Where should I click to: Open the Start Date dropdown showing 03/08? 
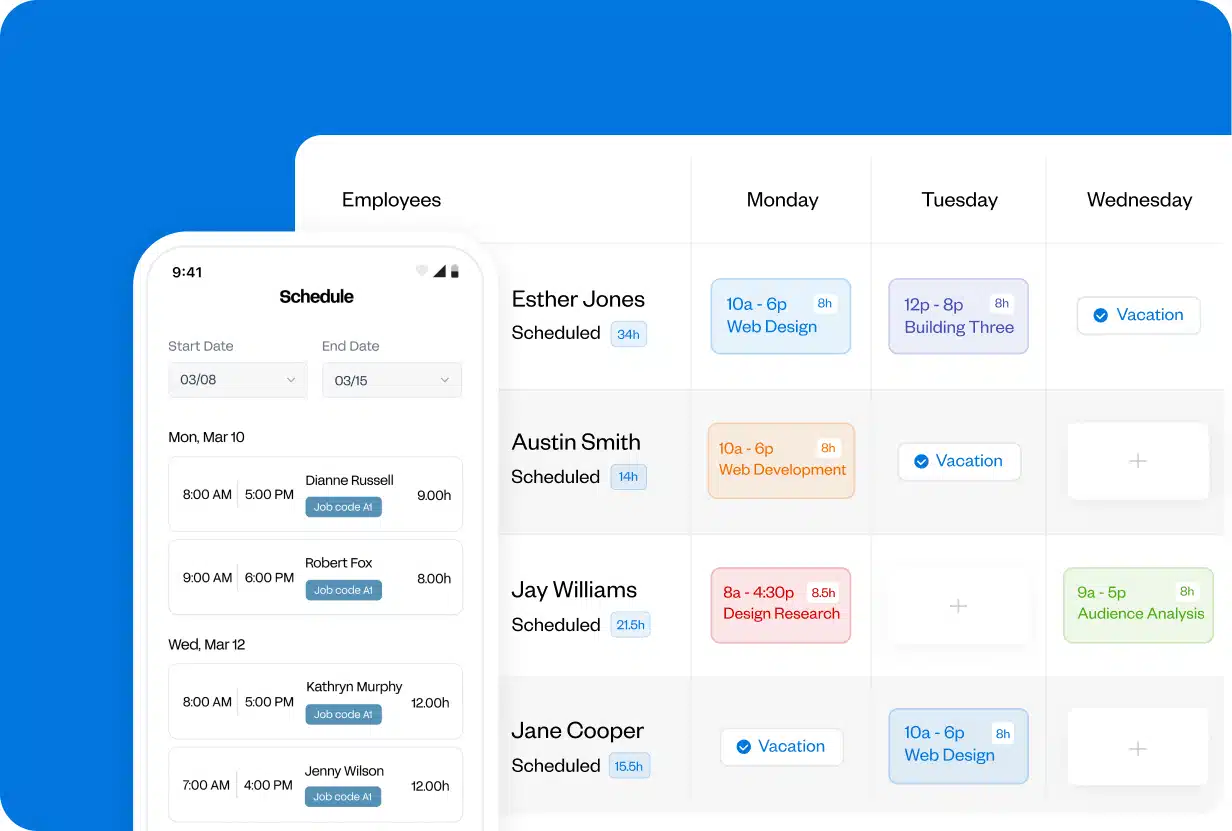237,380
